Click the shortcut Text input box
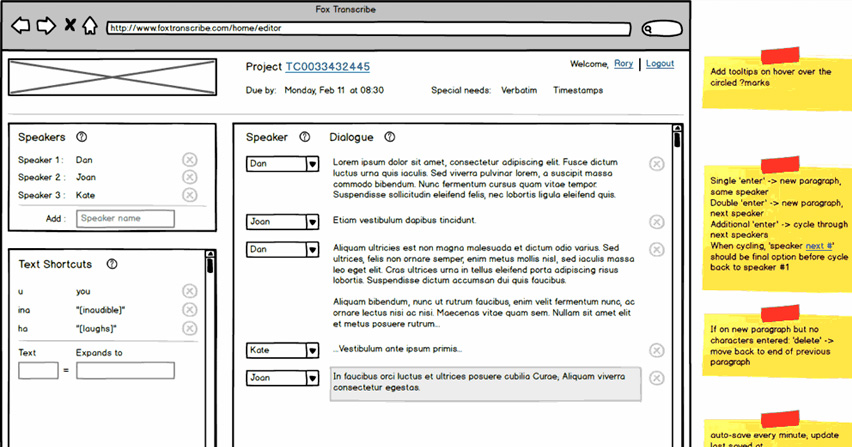The height and width of the screenshot is (447, 852). tap(38, 370)
